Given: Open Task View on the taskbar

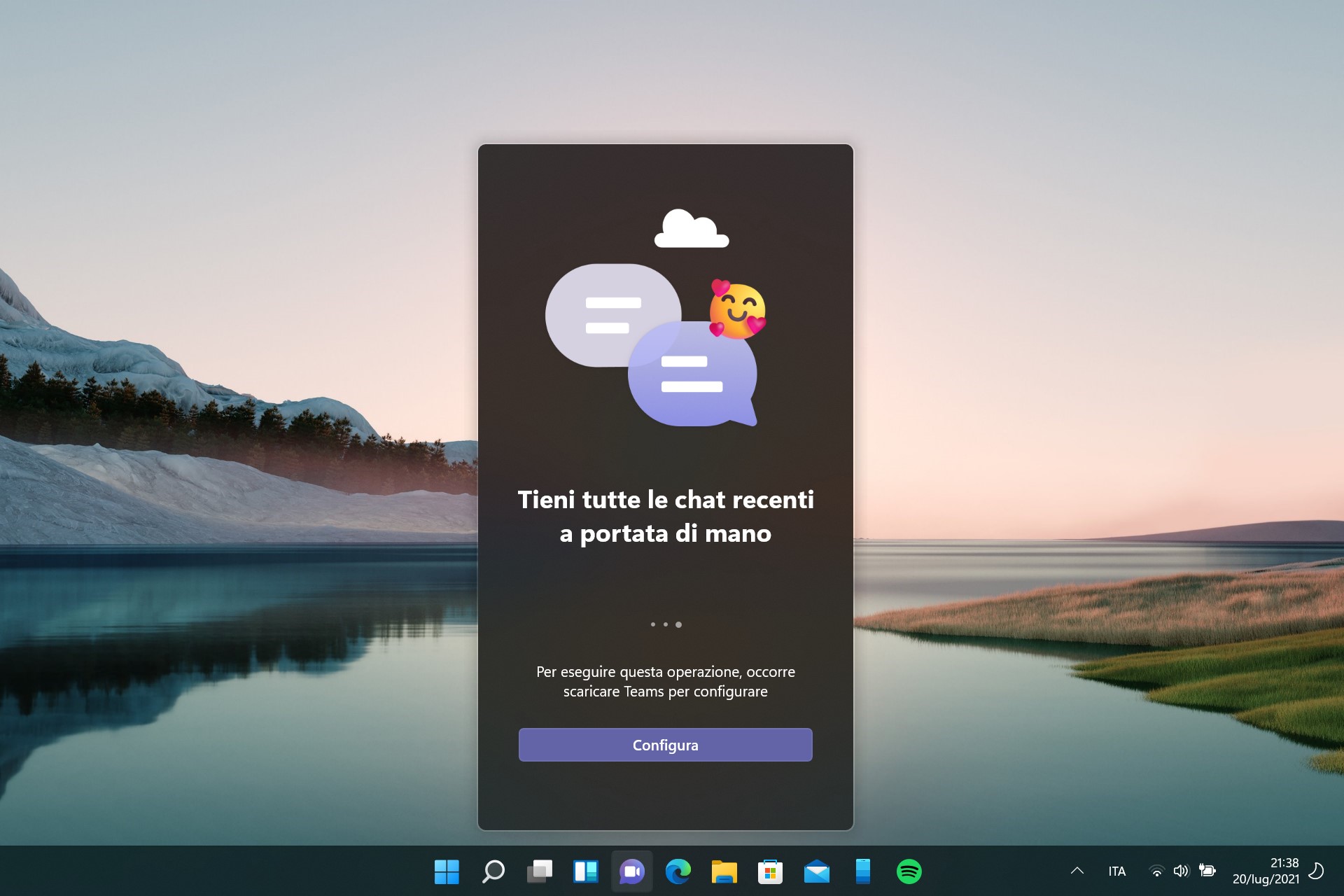Looking at the screenshot, I should (539, 871).
